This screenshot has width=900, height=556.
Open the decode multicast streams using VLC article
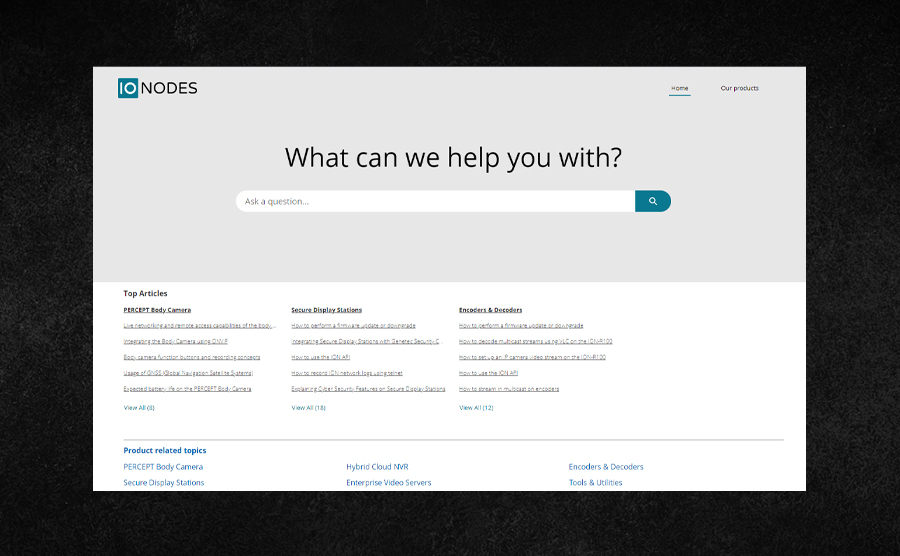535,341
